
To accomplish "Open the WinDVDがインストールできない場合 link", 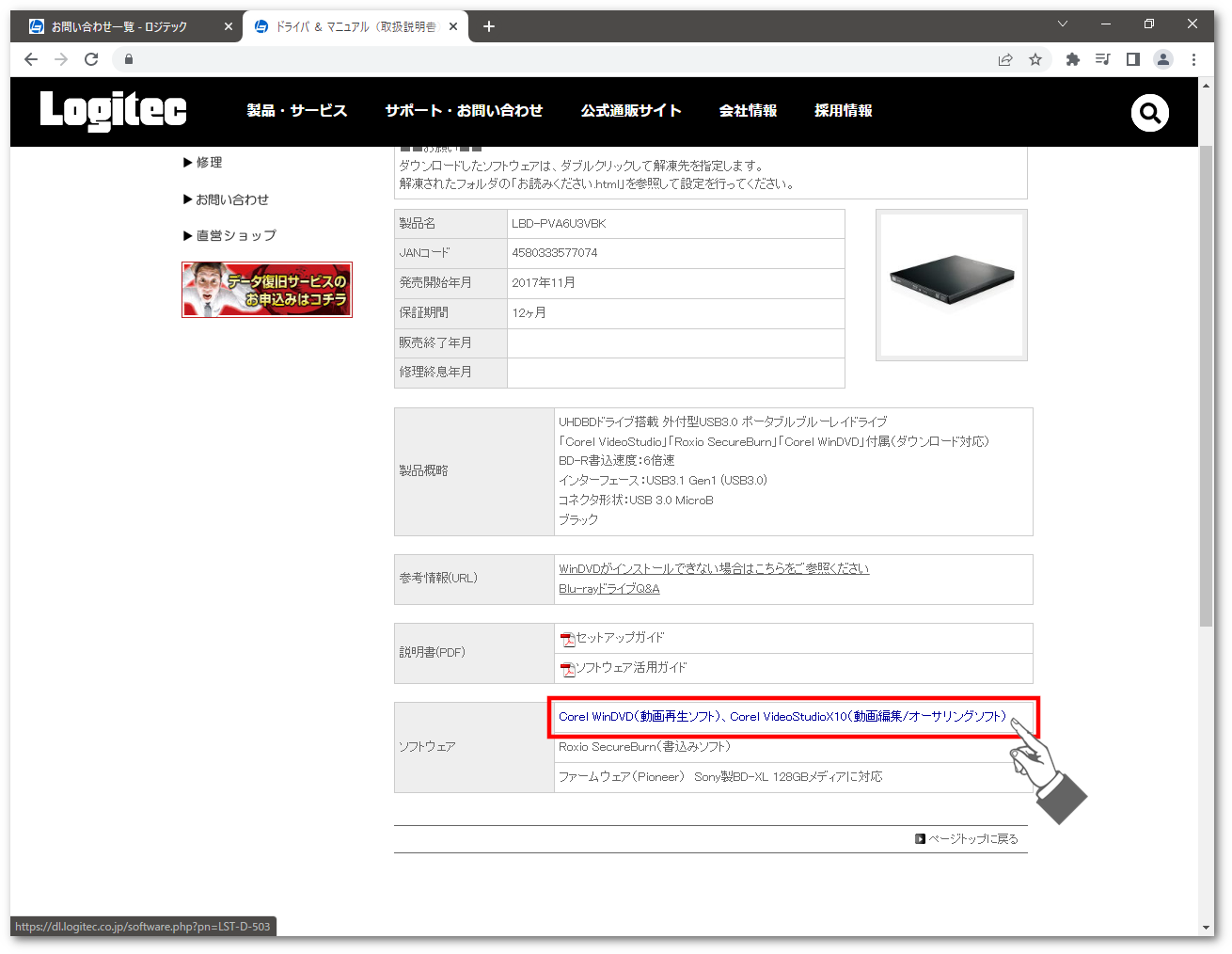I will (714, 568).
